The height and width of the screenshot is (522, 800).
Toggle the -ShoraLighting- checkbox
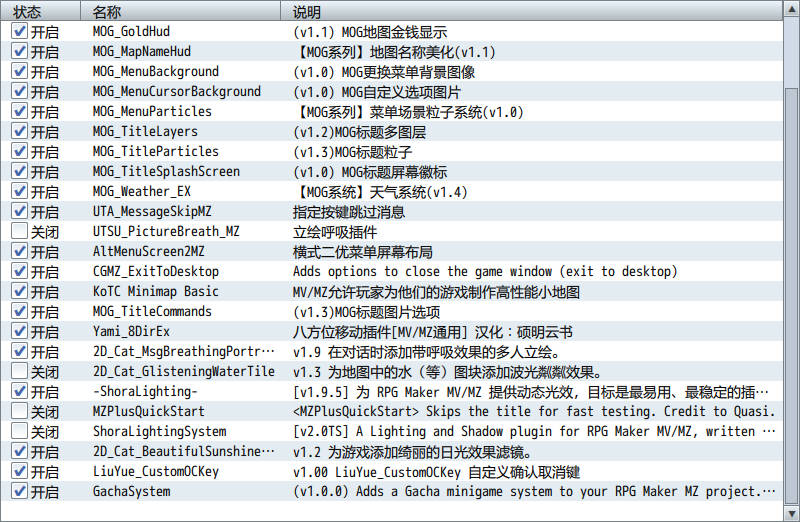(x=19, y=391)
